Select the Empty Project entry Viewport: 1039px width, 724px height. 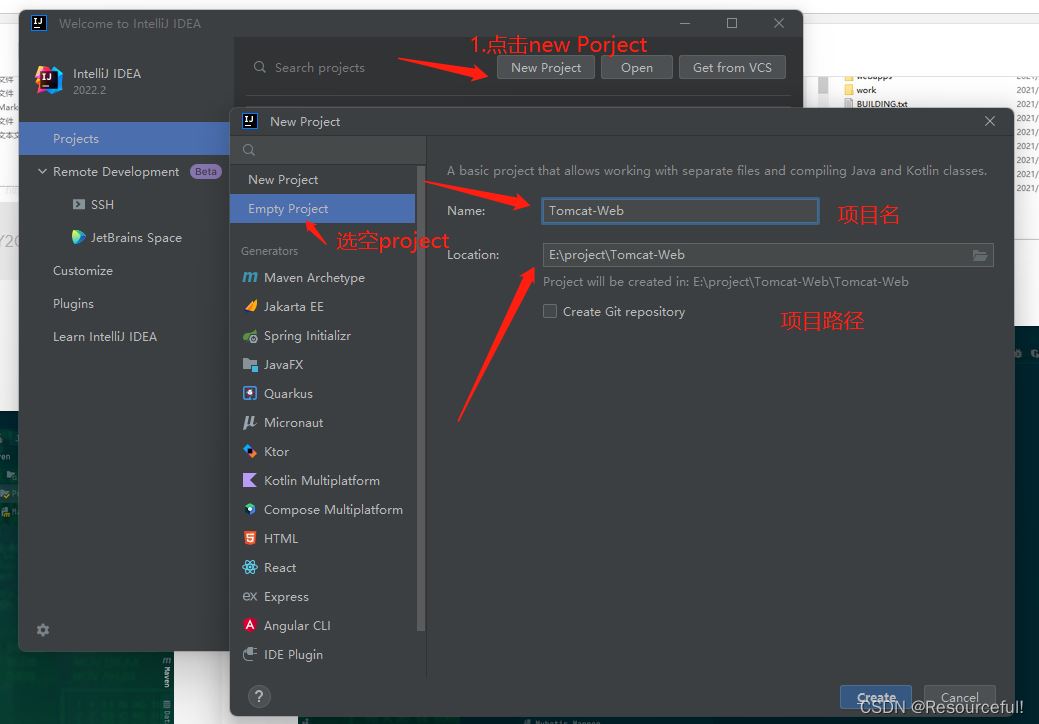pos(323,209)
